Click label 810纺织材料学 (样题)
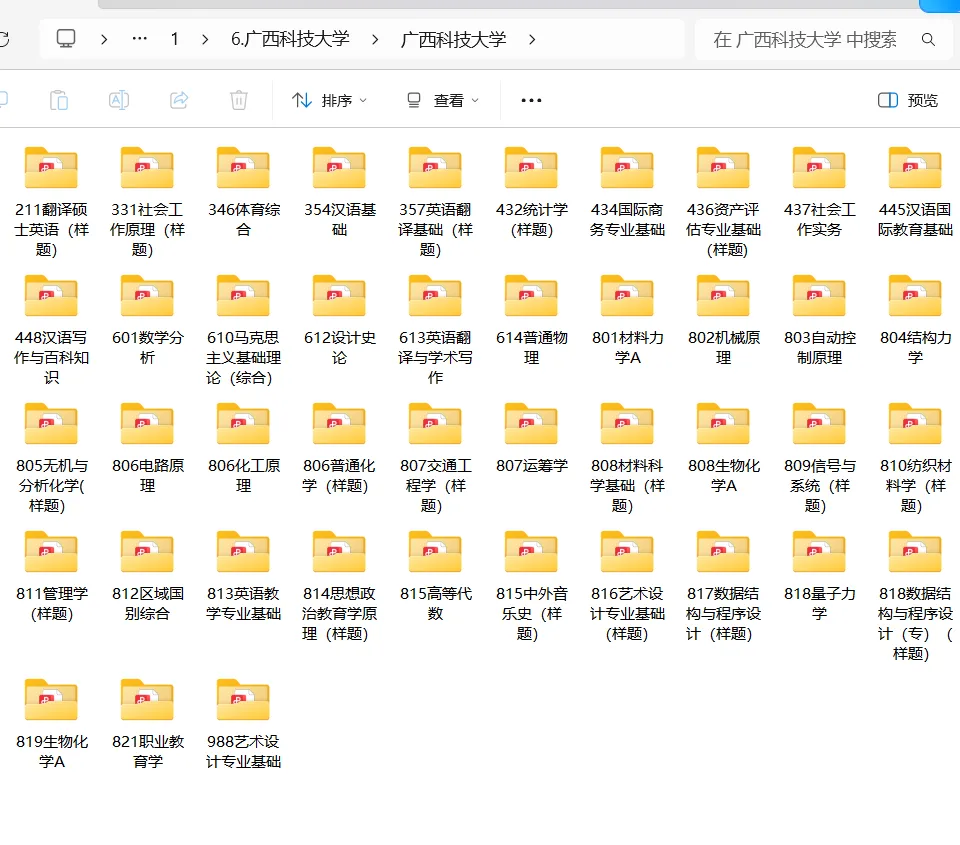Image resolution: width=960 pixels, height=845 pixels. tap(915, 486)
